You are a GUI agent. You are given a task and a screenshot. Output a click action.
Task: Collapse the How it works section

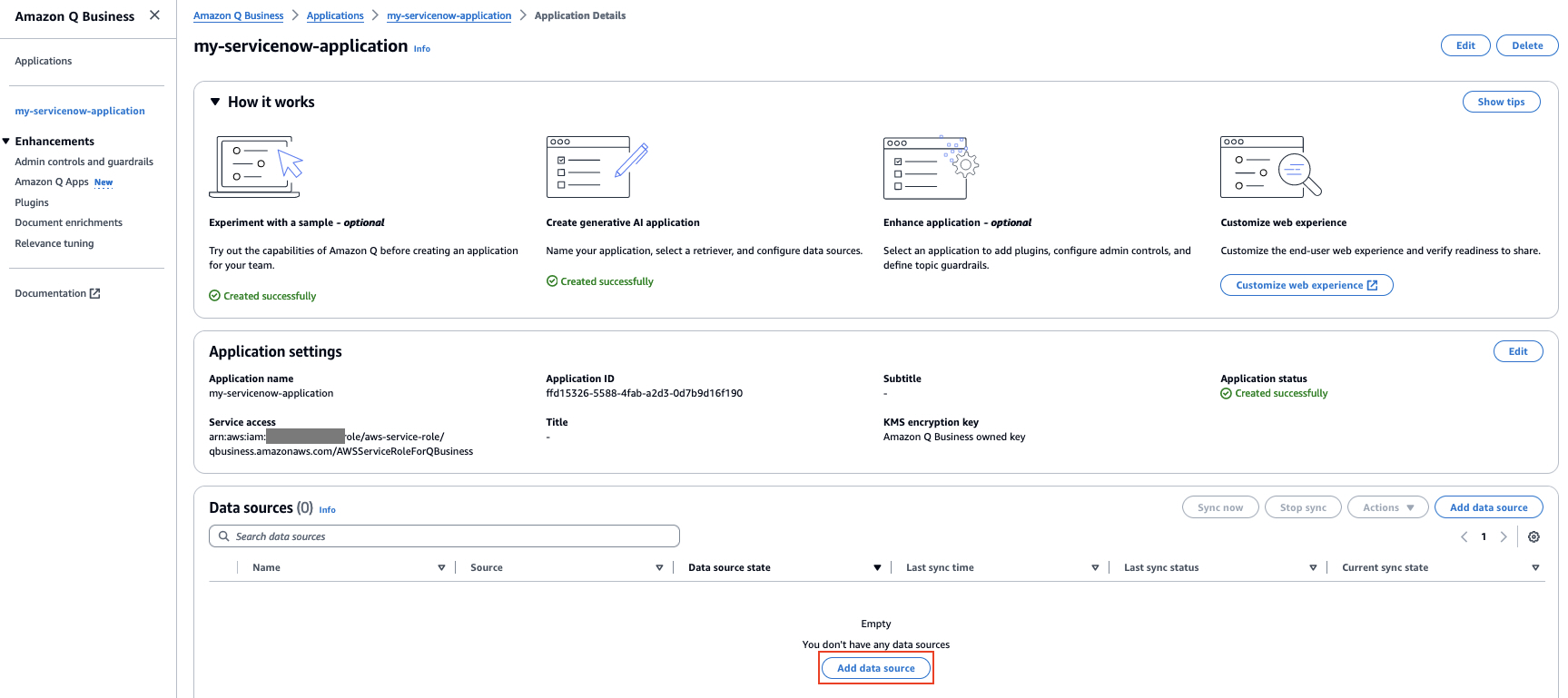click(x=215, y=102)
